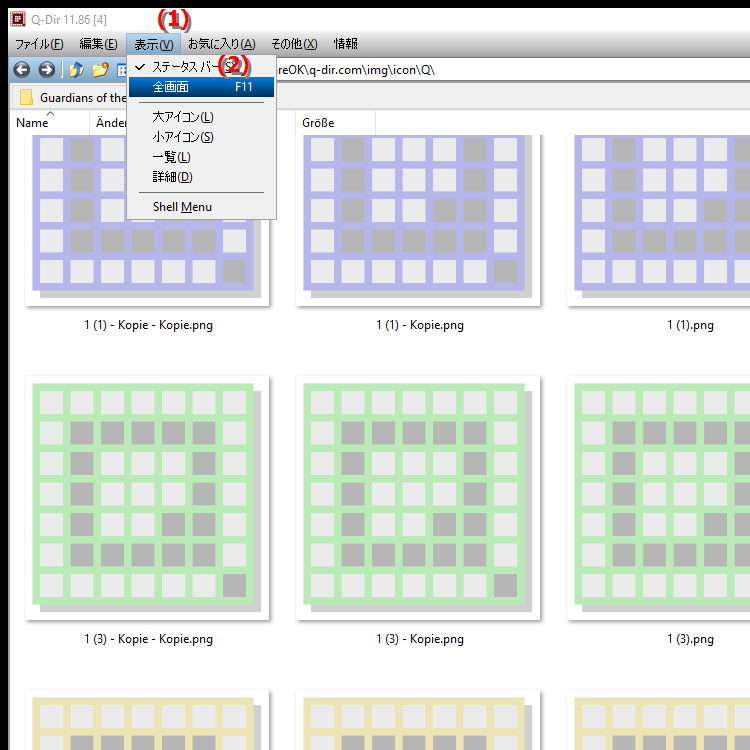Click file name 1 (3) - Kopie - Kopie.png

click(x=148, y=639)
